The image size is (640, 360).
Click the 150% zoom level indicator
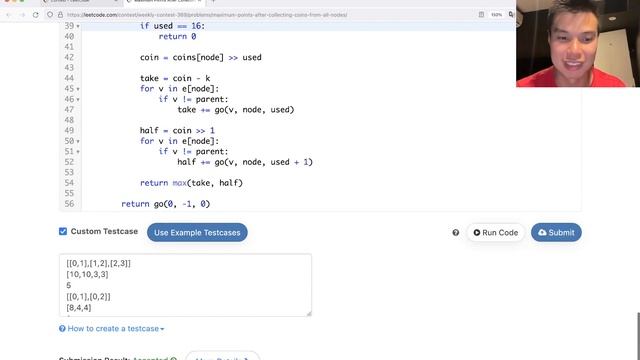pyautogui.click(x=496, y=15)
